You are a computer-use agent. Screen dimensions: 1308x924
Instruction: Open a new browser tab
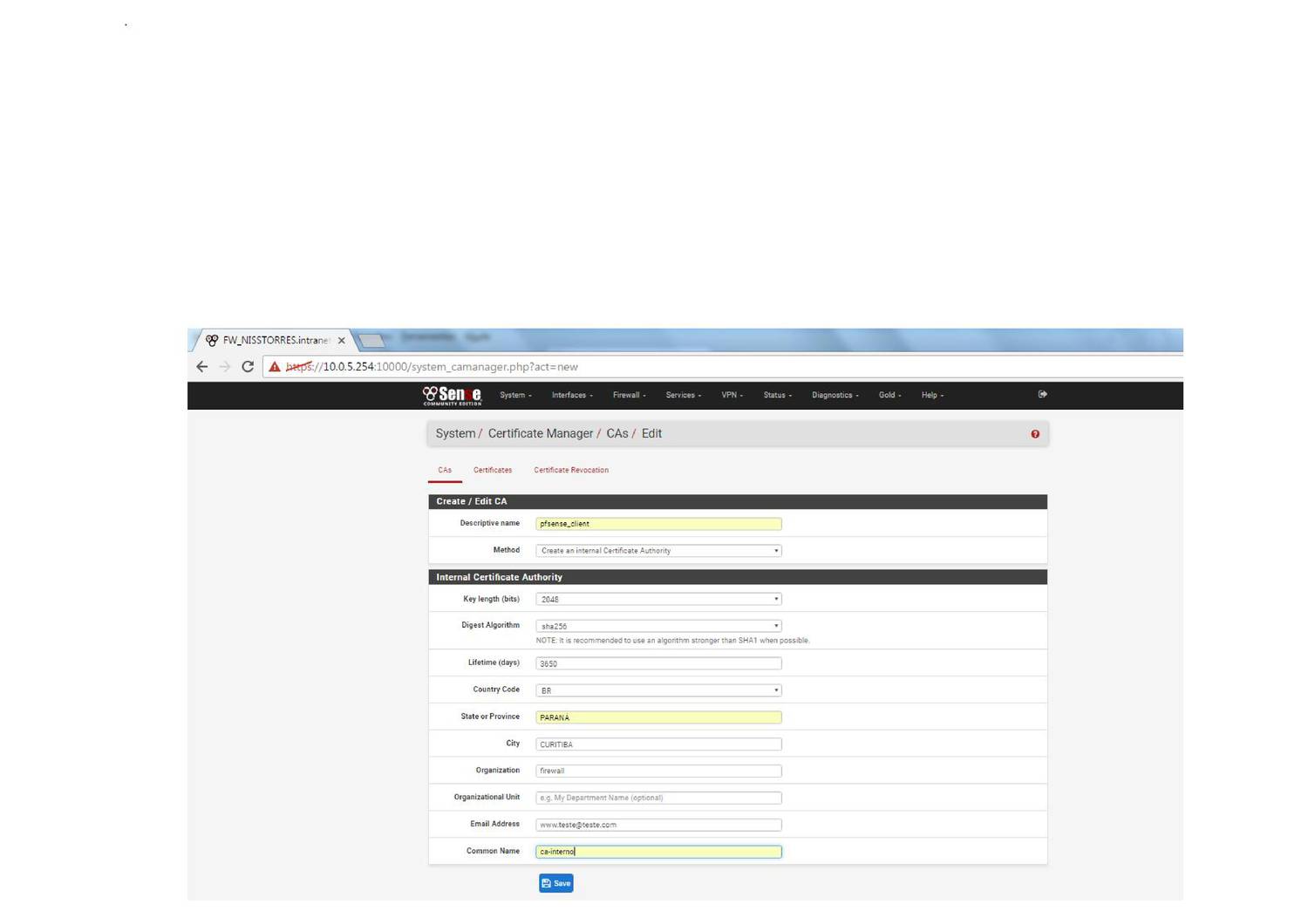pyautogui.click(x=371, y=341)
